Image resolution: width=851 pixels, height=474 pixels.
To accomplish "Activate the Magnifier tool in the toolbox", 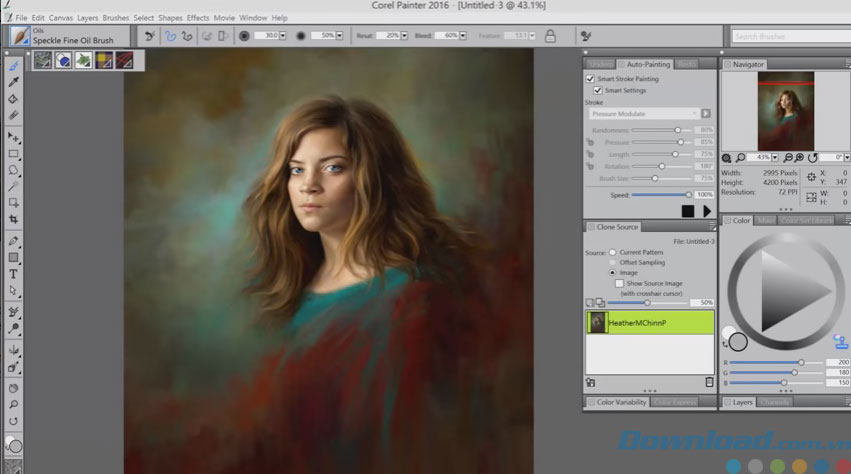I will click(14, 404).
